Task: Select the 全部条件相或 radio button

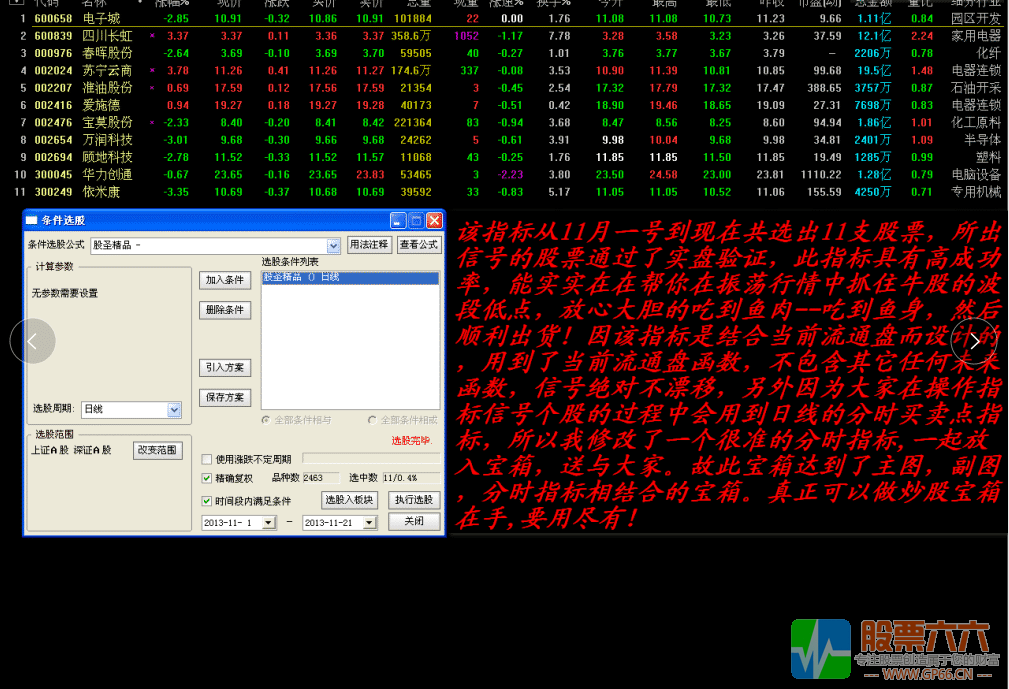Action: [x=372, y=420]
